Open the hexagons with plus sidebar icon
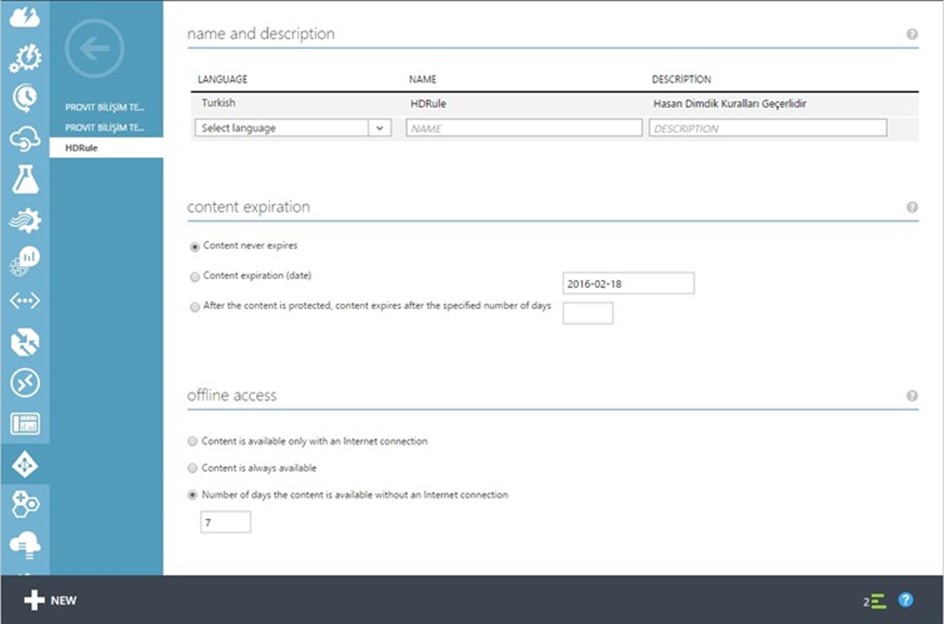 tap(25, 504)
